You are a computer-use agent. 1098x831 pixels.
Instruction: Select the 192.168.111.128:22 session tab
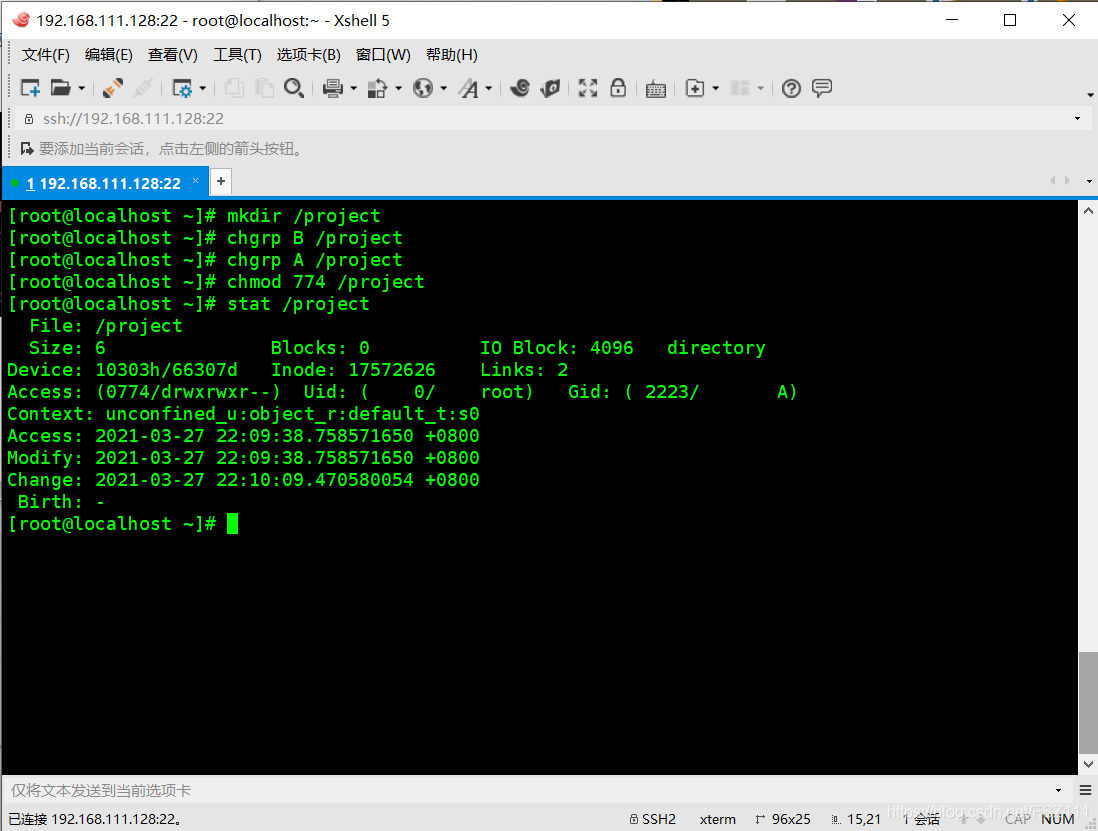click(103, 183)
